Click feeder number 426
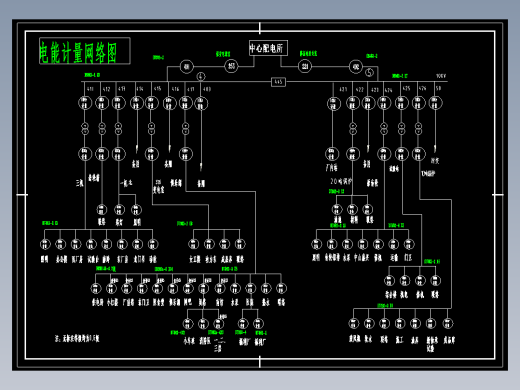 pos(423,88)
